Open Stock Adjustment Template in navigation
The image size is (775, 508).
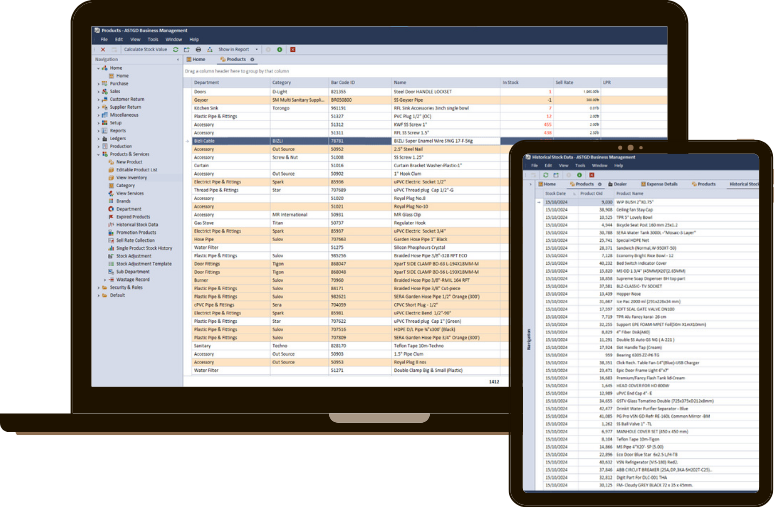tap(144, 264)
